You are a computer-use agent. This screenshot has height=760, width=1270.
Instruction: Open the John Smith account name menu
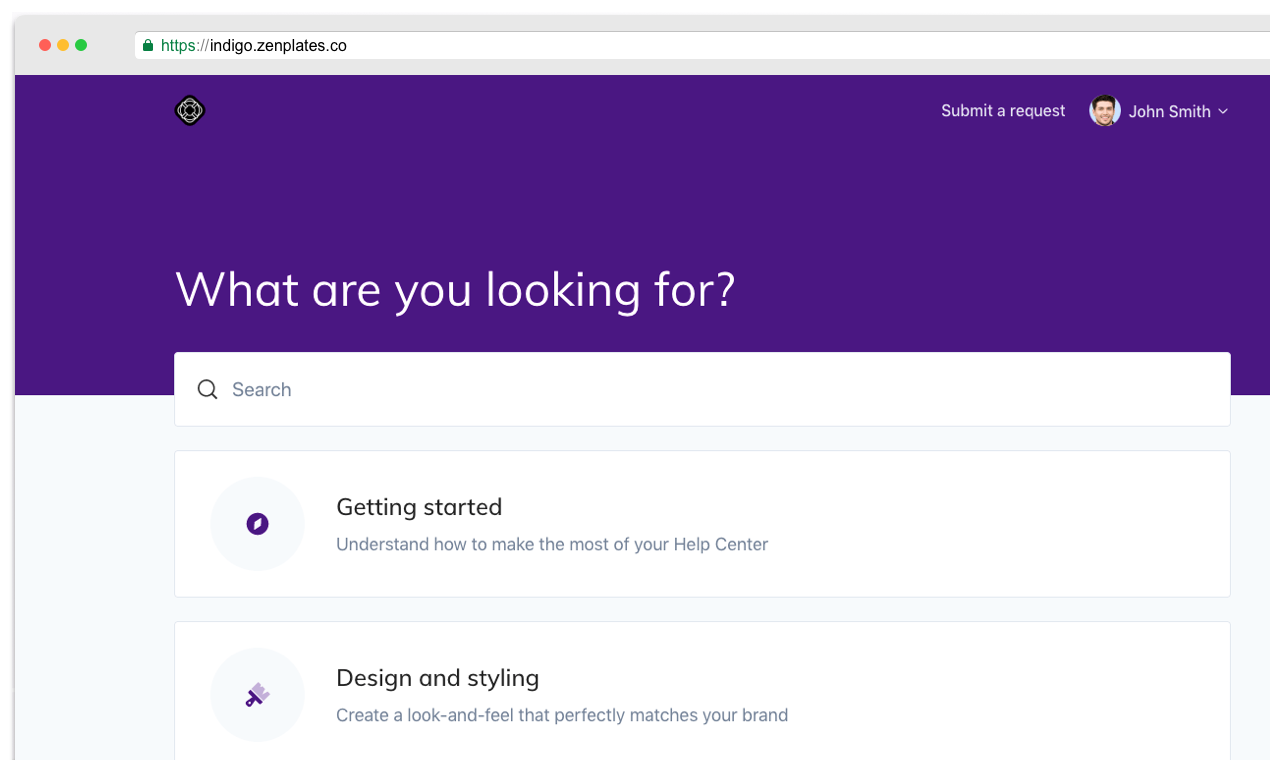coord(1169,112)
